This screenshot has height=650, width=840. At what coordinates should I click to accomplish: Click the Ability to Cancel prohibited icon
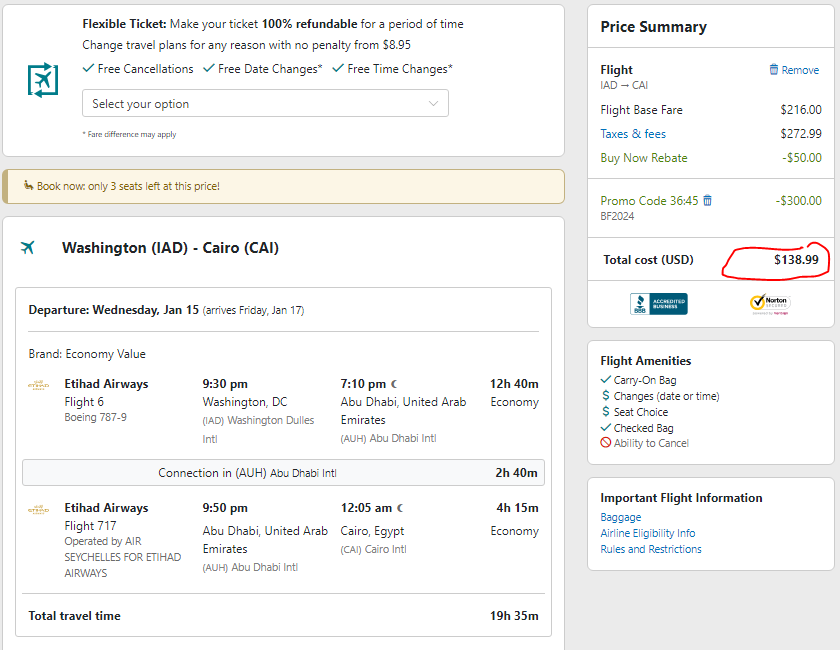(x=605, y=443)
